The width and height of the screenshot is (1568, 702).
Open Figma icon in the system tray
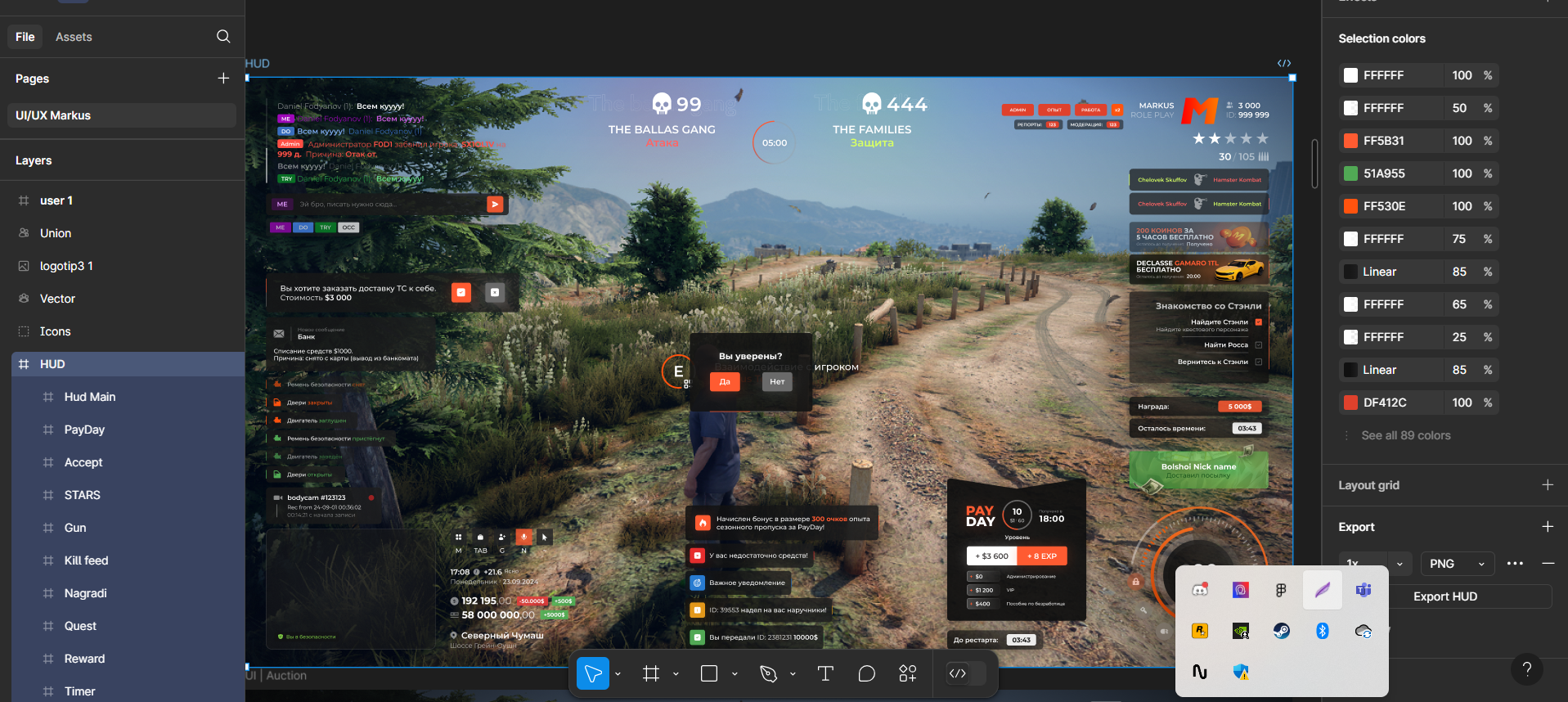coord(1282,590)
